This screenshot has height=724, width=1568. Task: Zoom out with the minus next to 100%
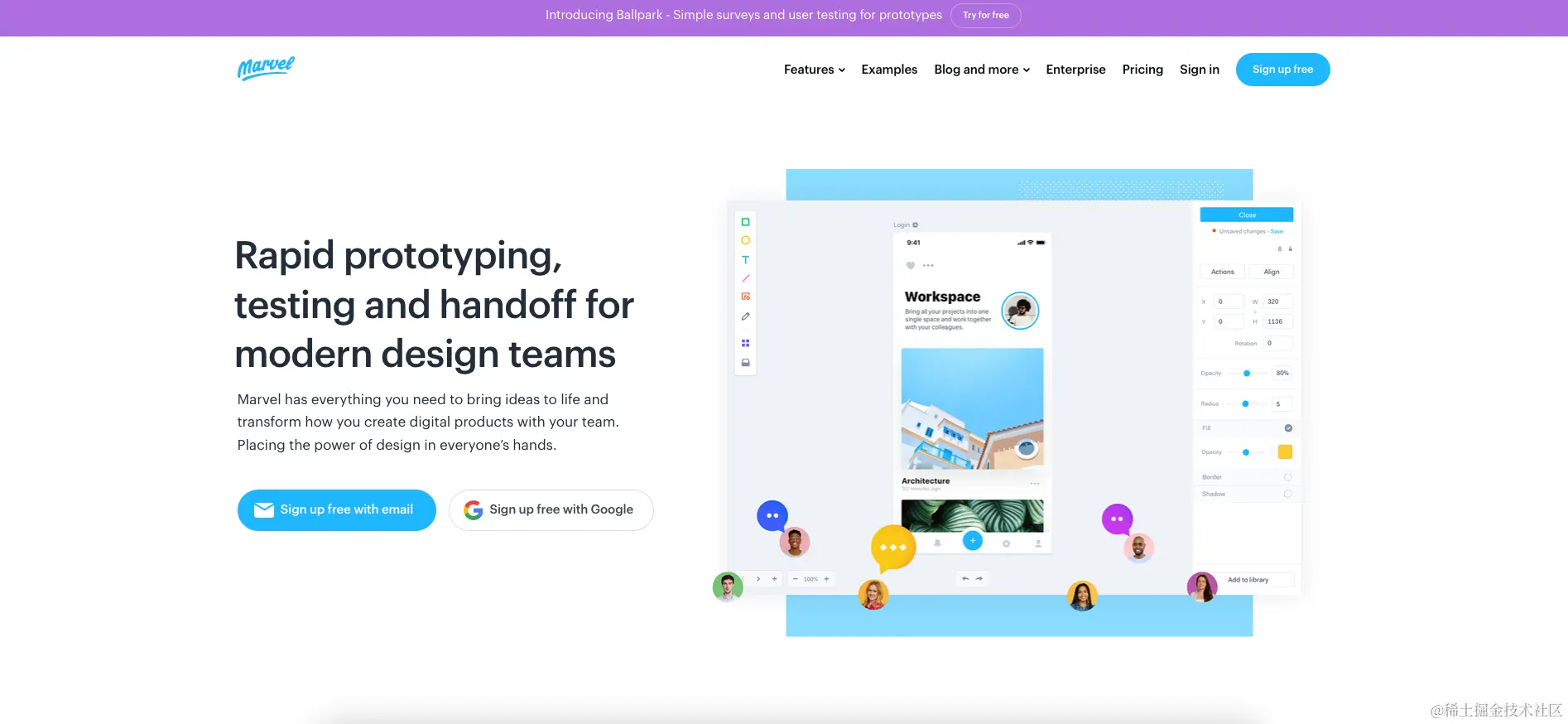(x=795, y=579)
